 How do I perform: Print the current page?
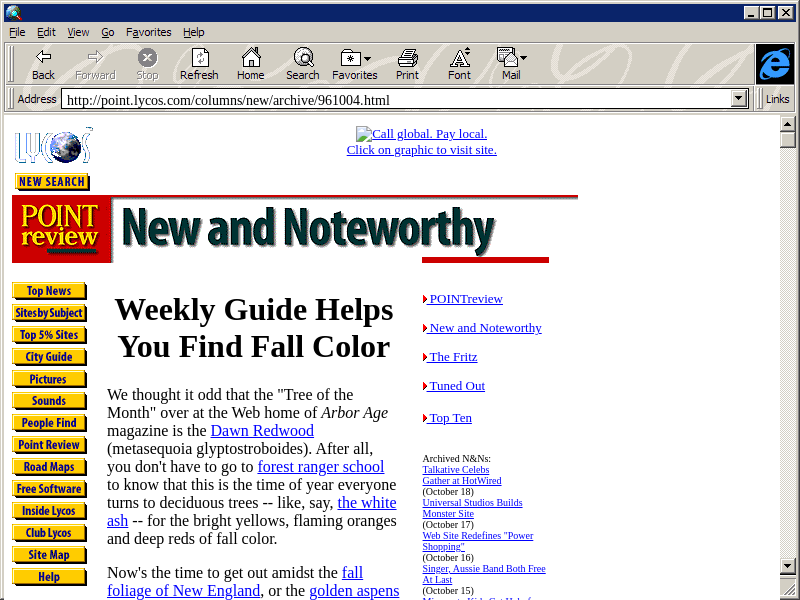tap(407, 64)
